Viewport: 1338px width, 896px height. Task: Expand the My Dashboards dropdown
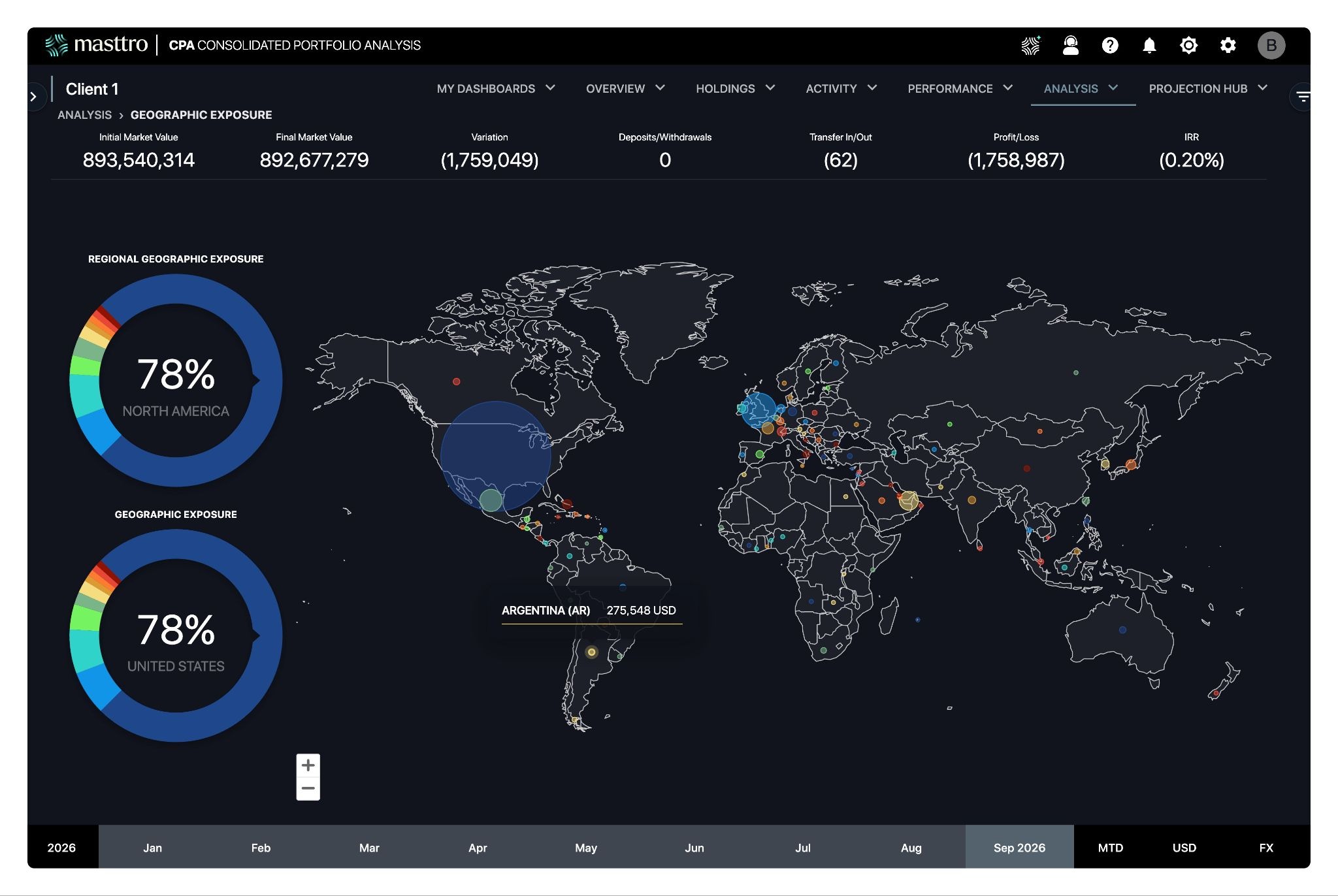(x=496, y=88)
